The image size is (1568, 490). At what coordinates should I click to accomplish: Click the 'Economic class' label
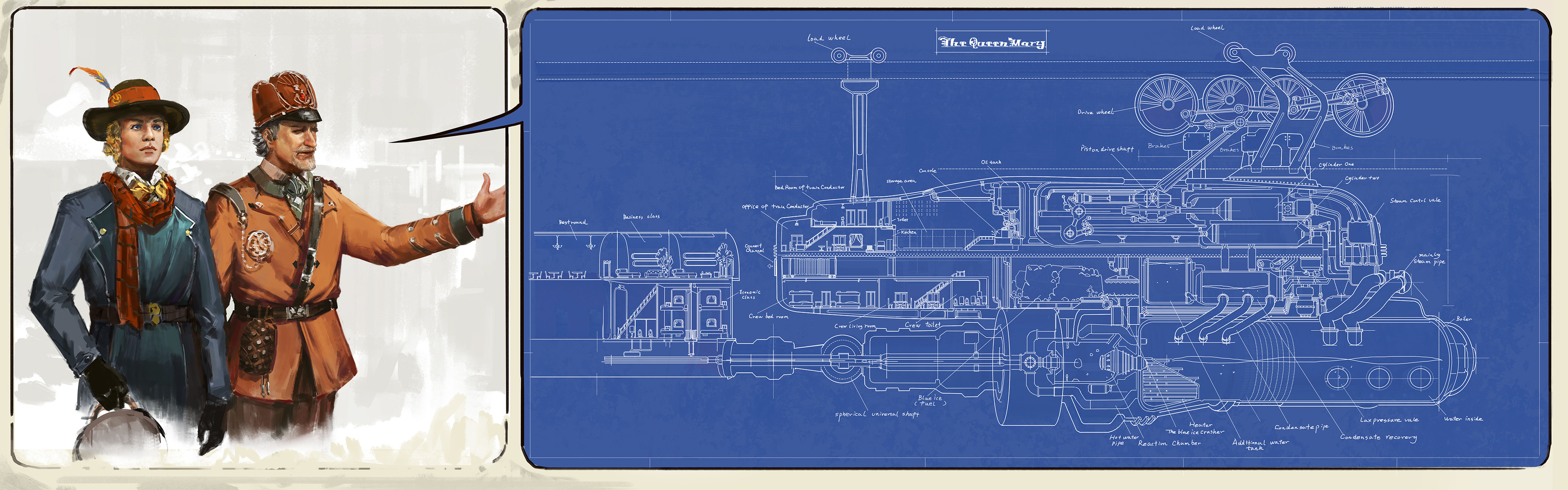(x=750, y=294)
